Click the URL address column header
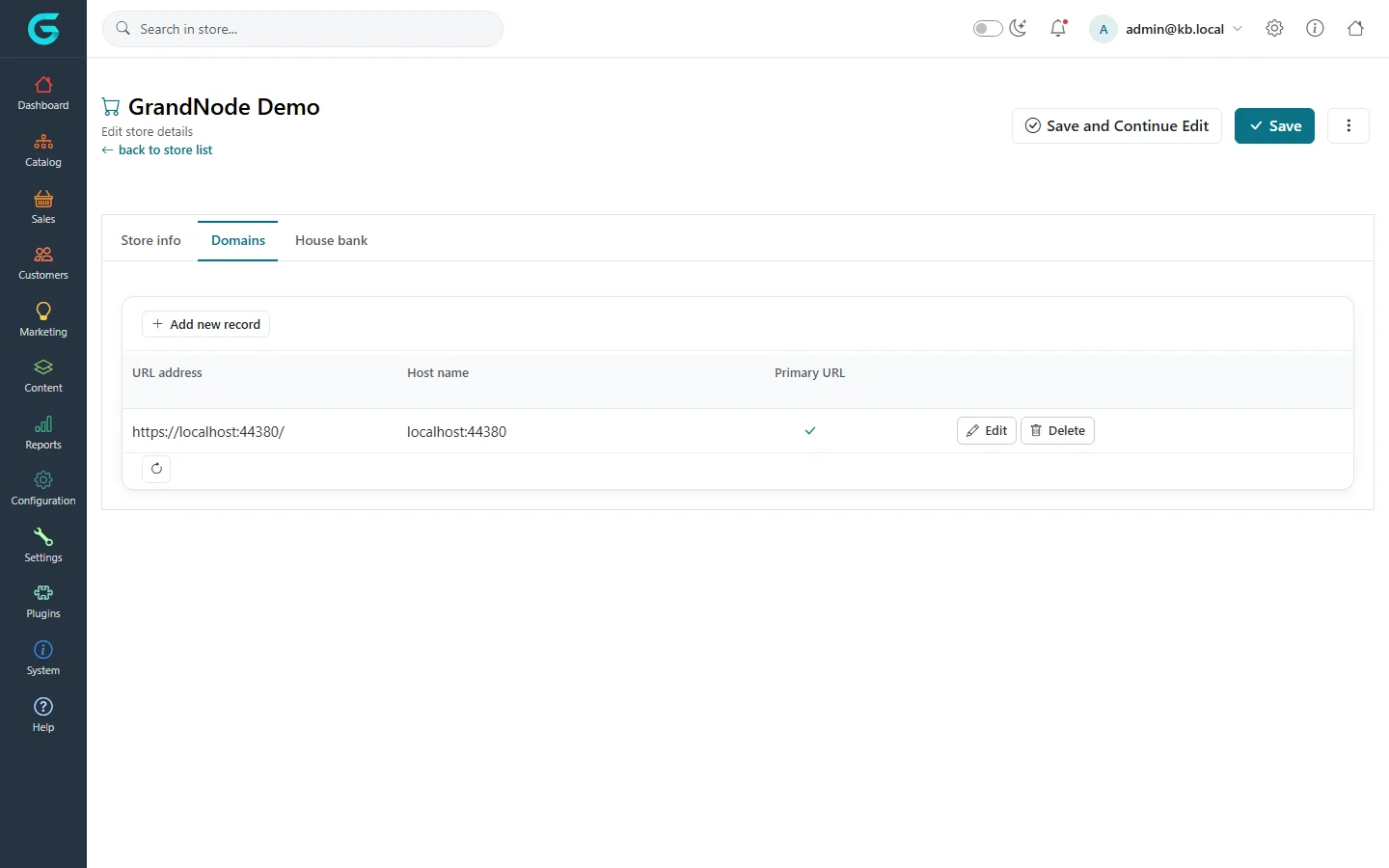The width and height of the screenshot is (1389, 868). coord(167,372)
